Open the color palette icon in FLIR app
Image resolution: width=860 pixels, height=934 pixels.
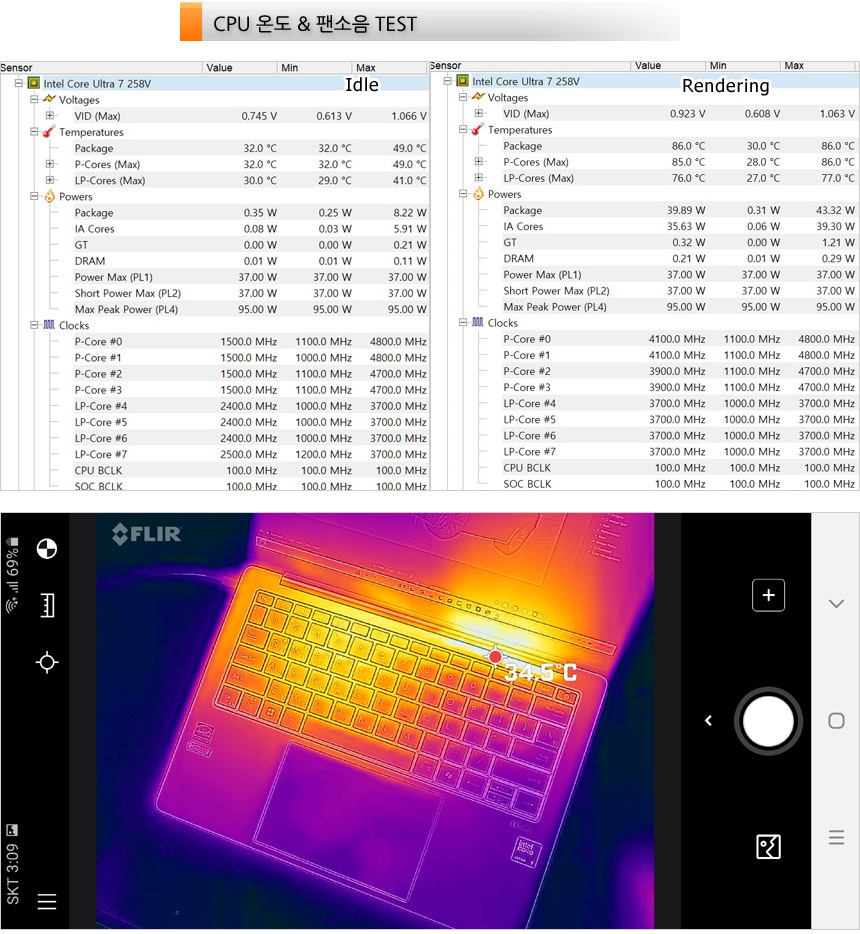click(x=46, y=548)
